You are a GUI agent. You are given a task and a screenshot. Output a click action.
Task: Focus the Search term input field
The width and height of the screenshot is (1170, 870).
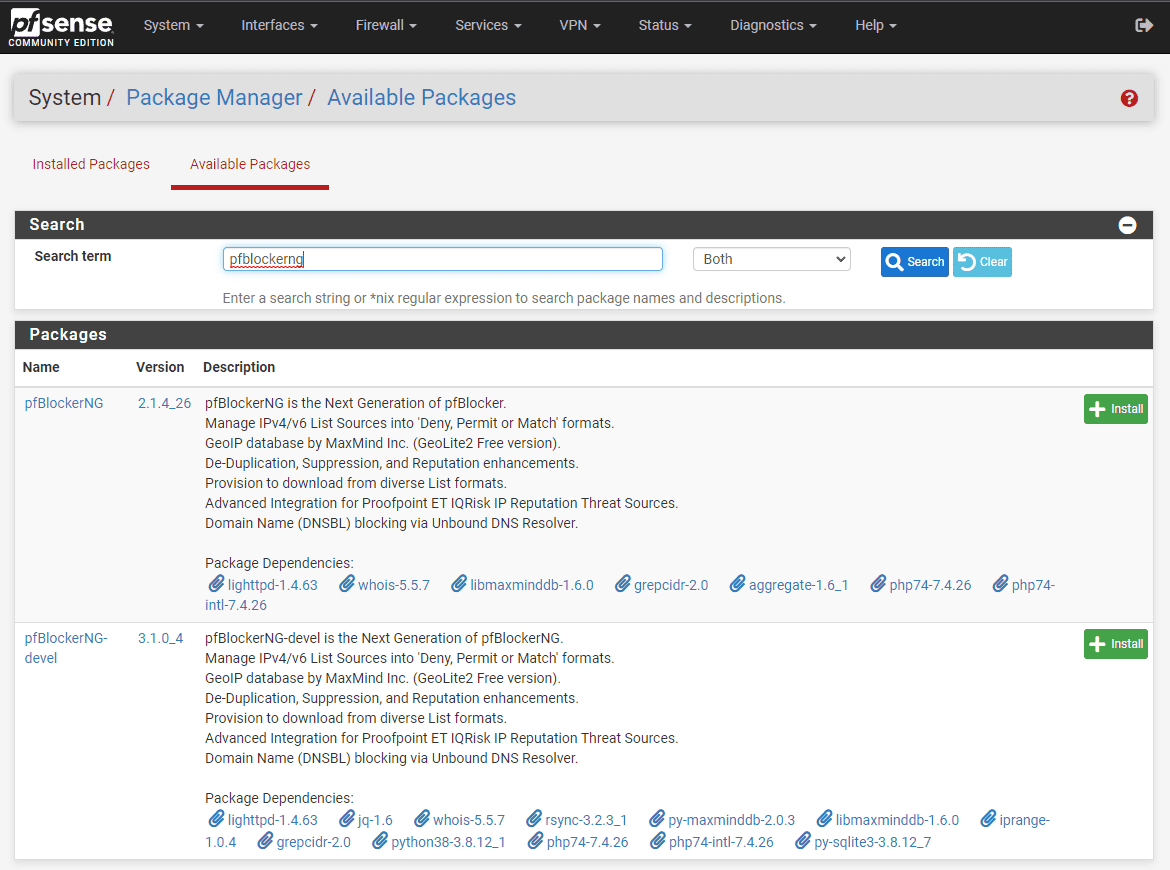442,259
